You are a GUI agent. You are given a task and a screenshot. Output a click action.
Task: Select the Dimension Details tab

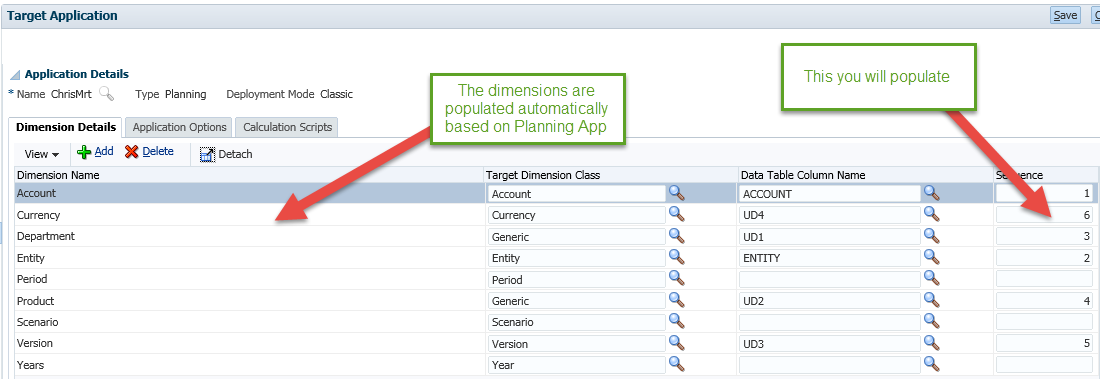click(x=66, y=127)
